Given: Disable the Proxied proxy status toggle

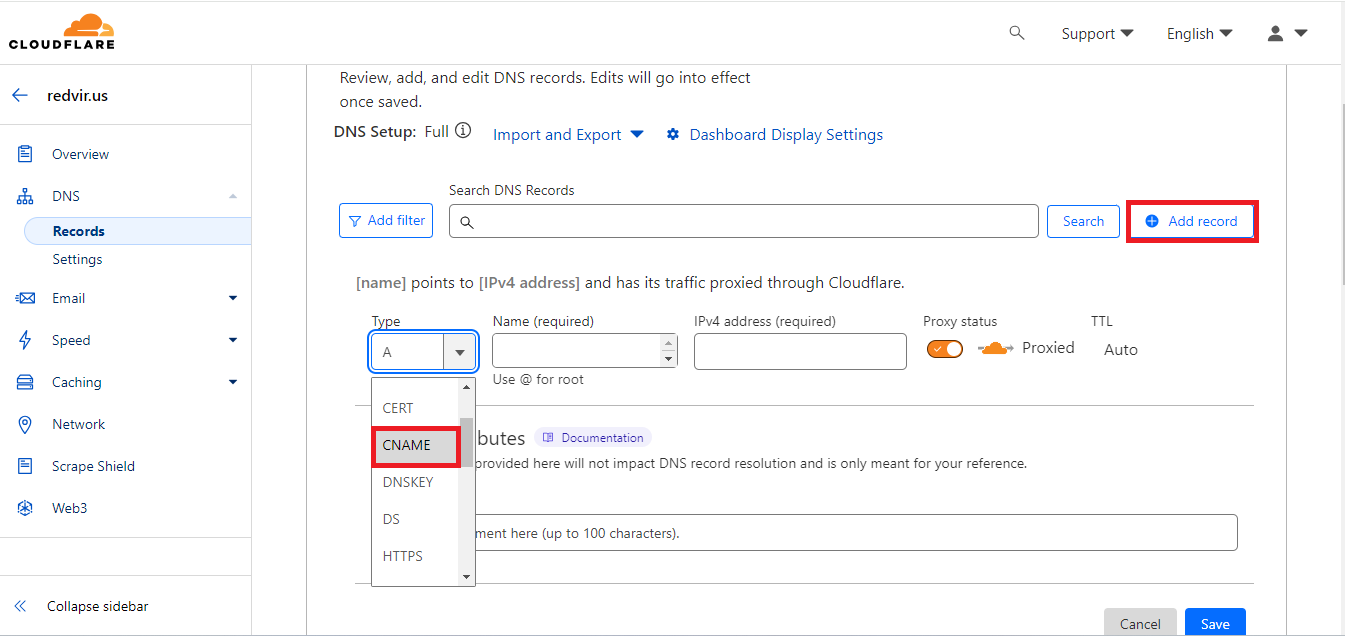Looking at the screenshot, I should 944,348.
